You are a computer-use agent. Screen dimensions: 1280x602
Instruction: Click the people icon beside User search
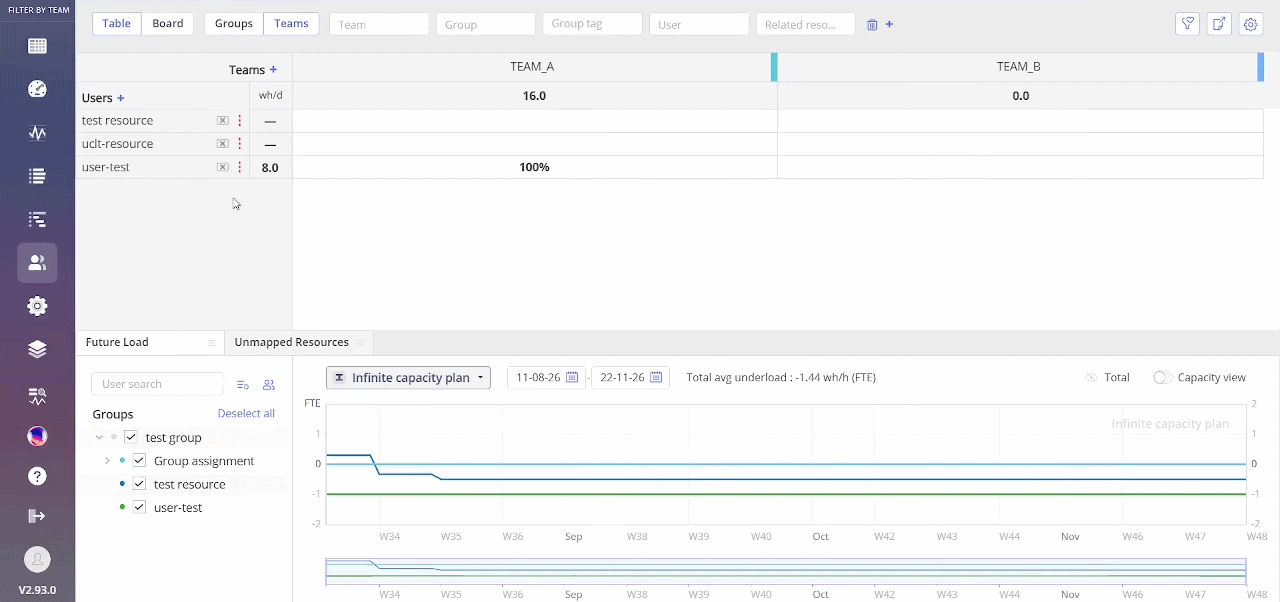268,385
